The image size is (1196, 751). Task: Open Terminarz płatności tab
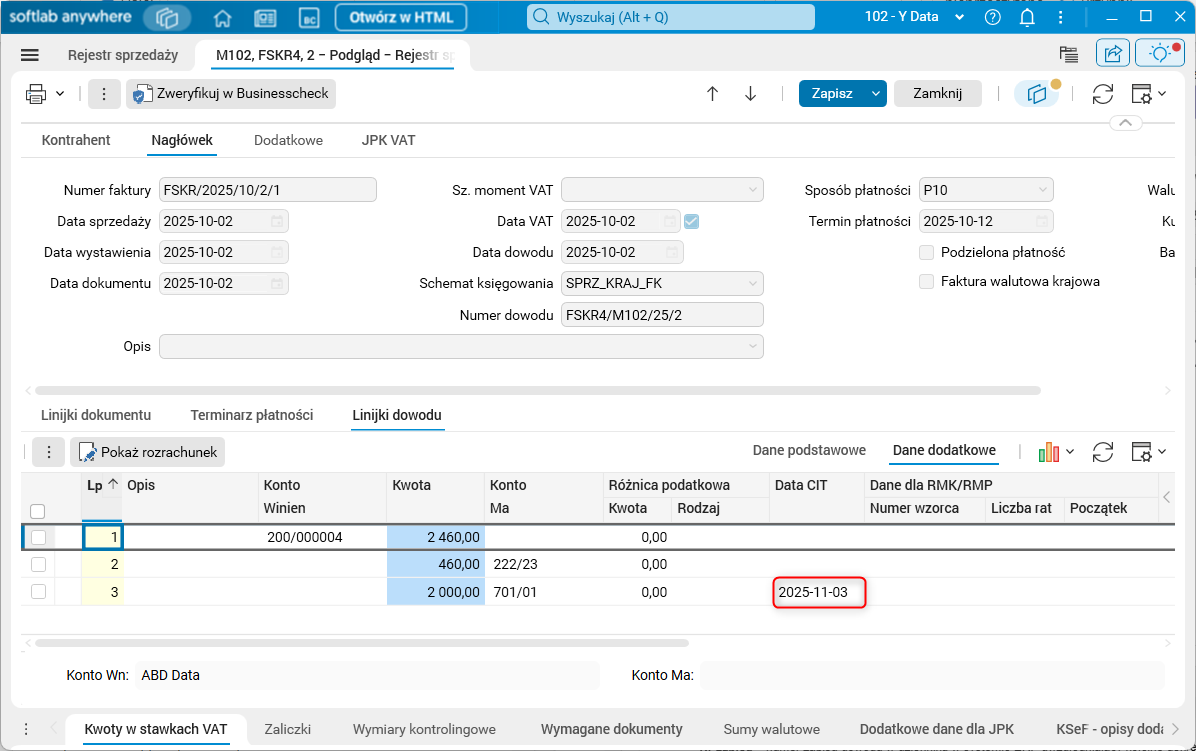(252, 416)
